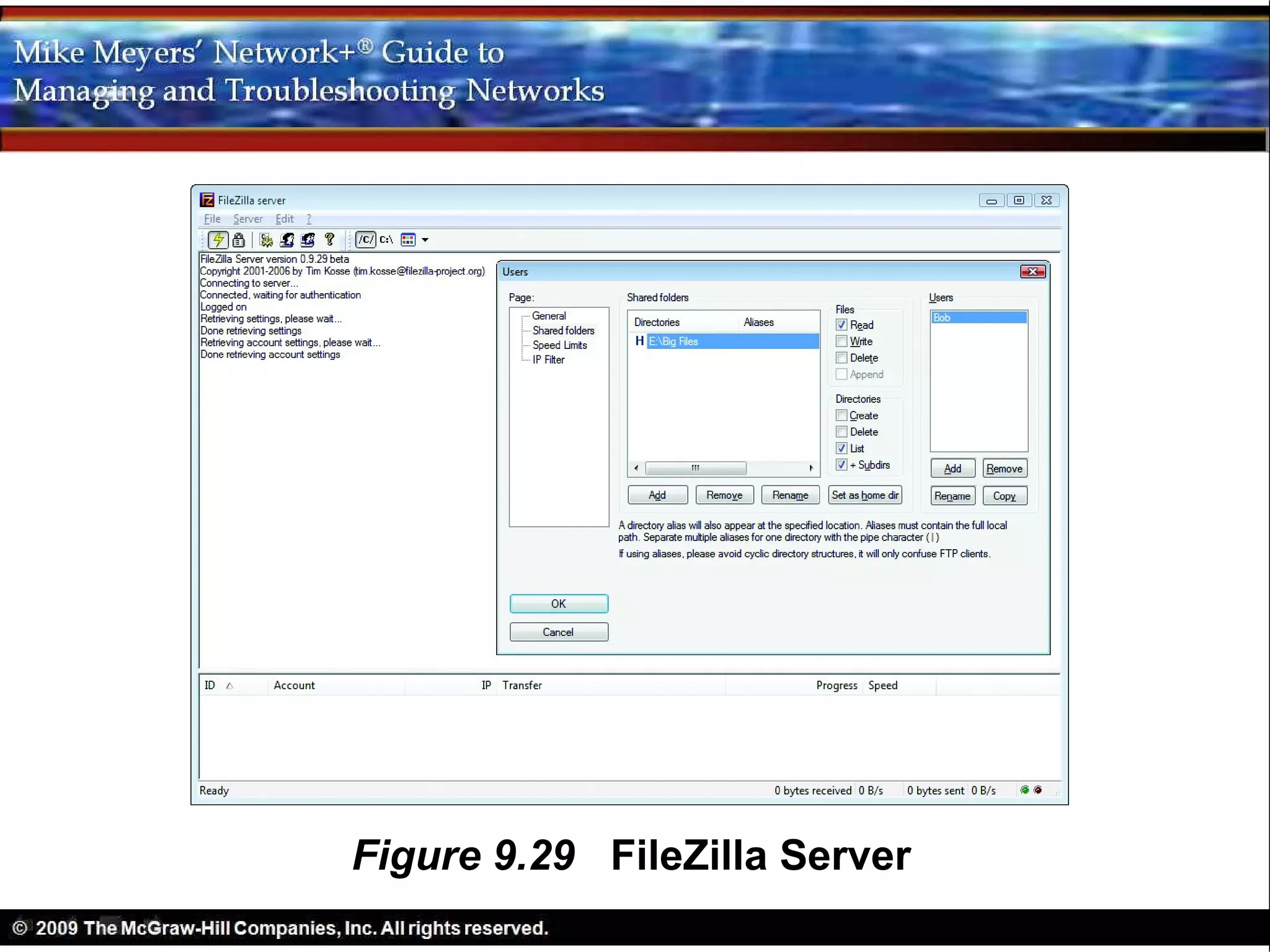
Task: Click the right scroll arrow in folders list
Action: tap(811, 468)
